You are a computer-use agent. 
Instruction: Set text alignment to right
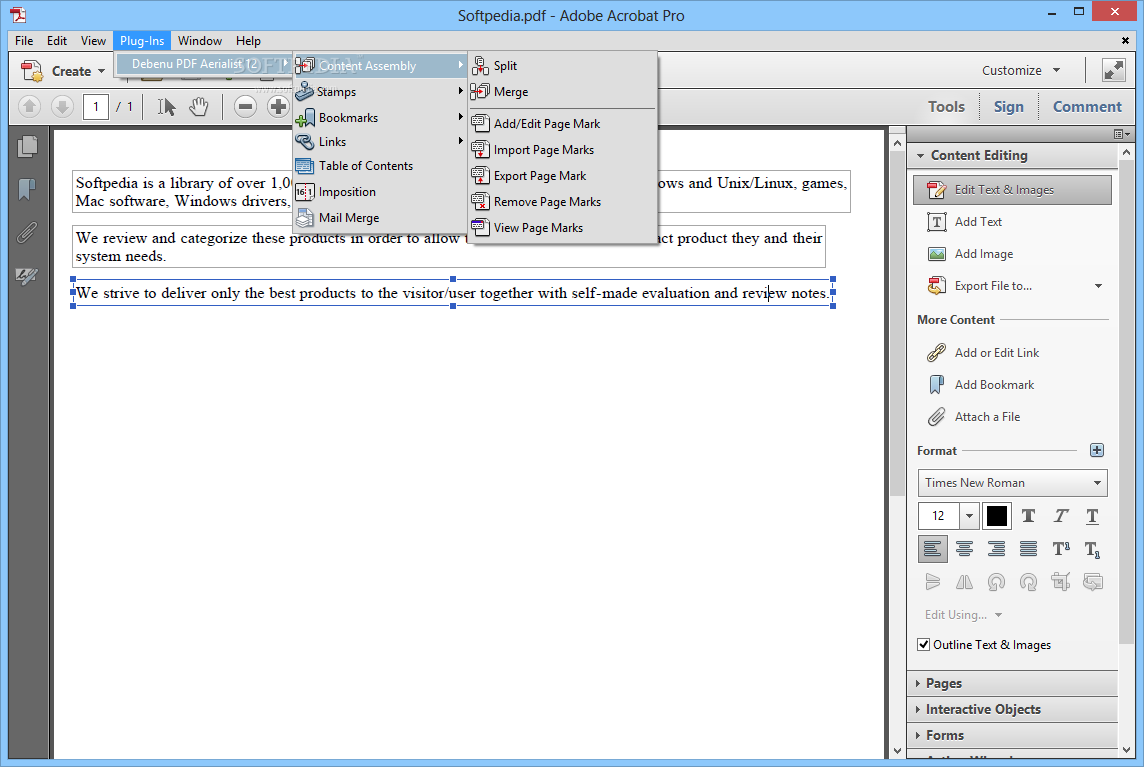click(x=996, y=549)
